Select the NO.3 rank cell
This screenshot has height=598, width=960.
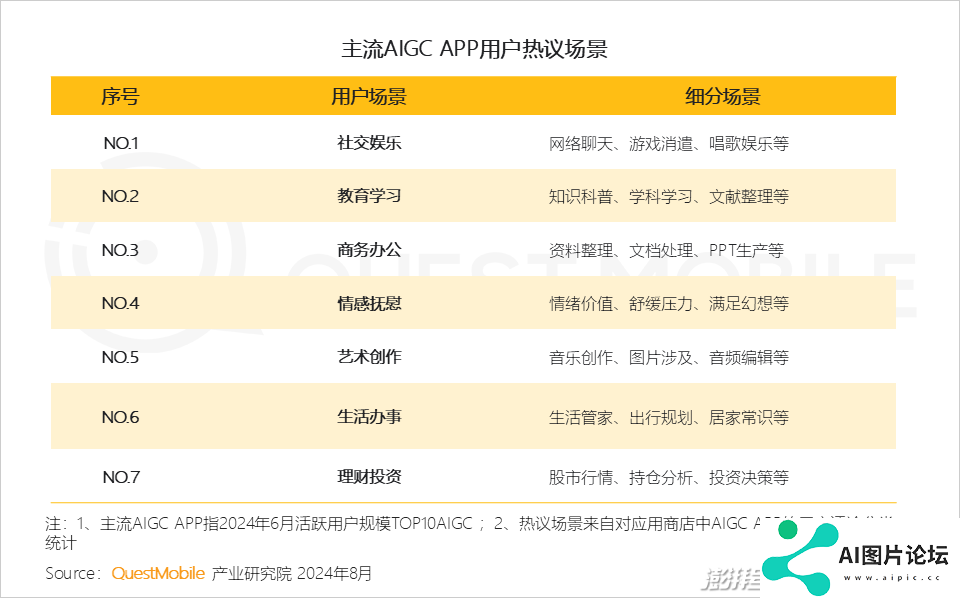tap(121, 250)
